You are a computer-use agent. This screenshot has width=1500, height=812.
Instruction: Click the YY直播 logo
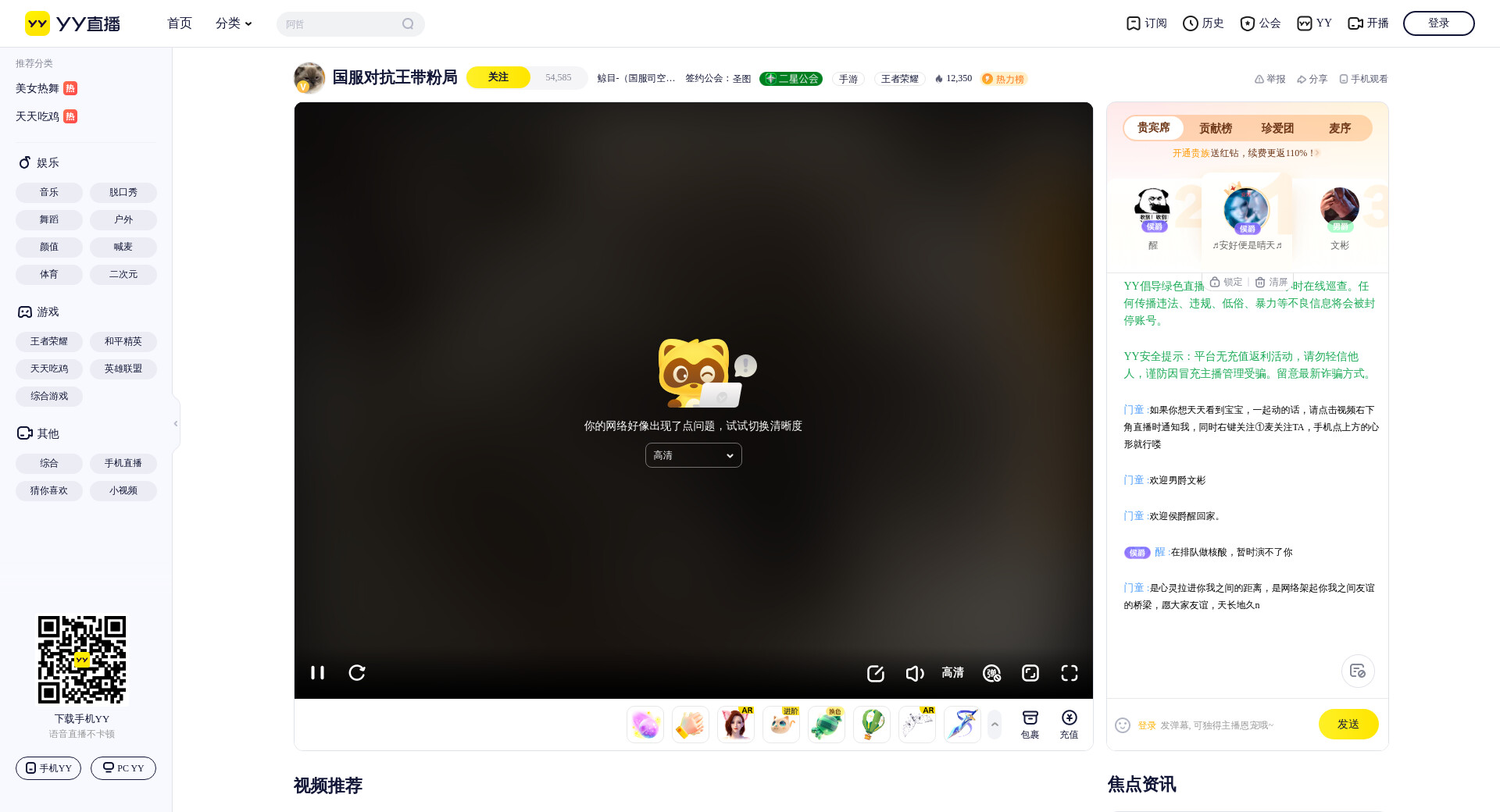pos(73,23)
